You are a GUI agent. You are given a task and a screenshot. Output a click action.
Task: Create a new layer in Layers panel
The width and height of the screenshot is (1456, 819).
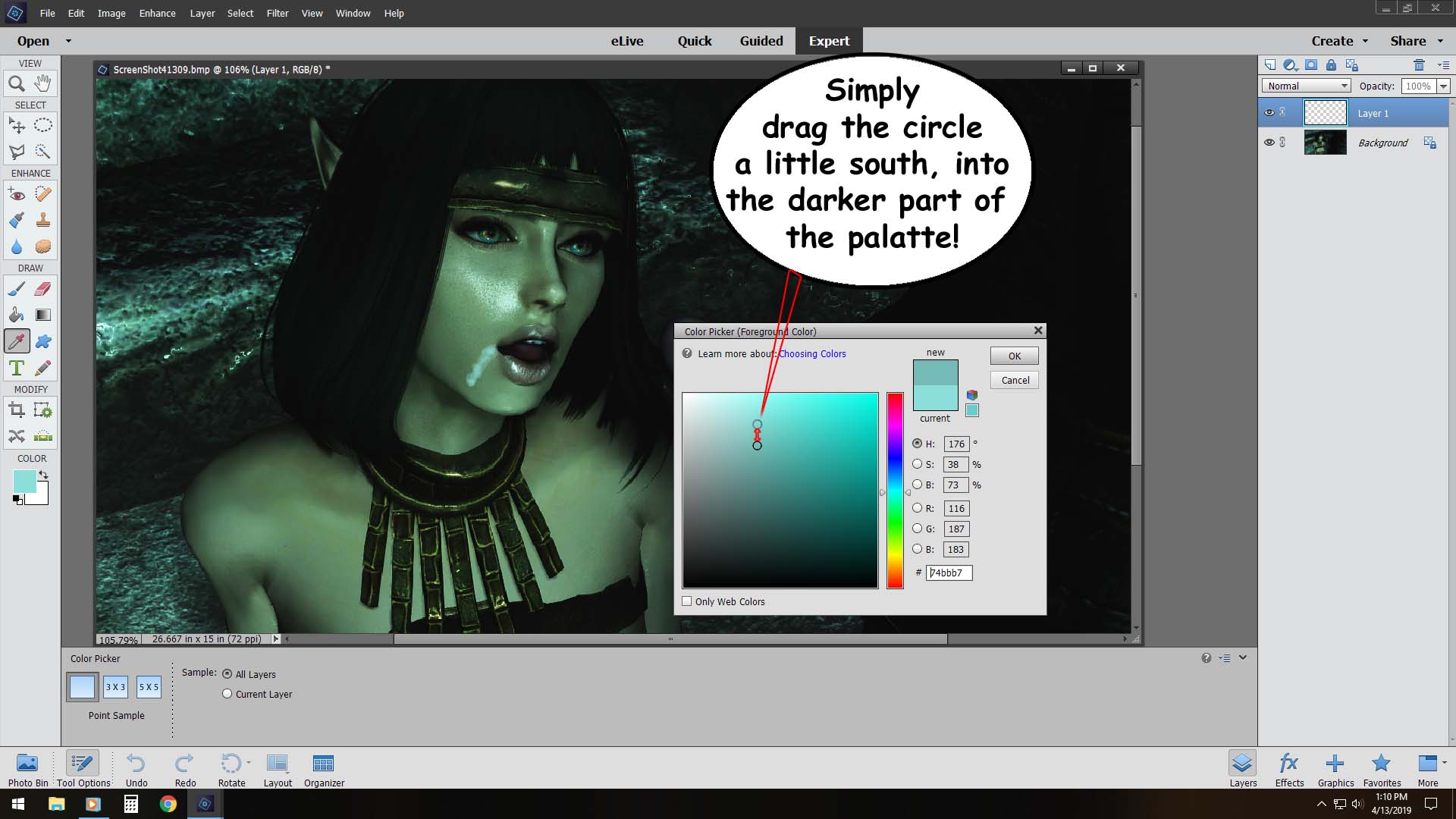tap(1270, 65)
